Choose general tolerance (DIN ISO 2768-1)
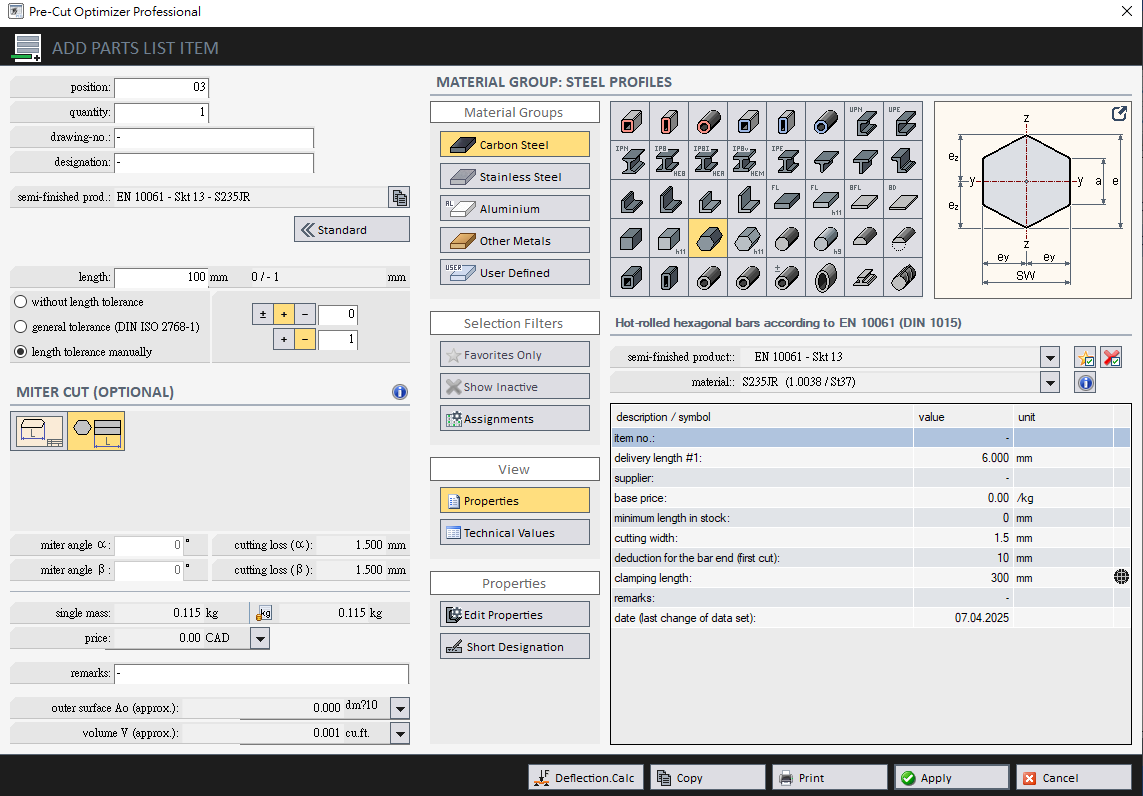 (21, 327)
